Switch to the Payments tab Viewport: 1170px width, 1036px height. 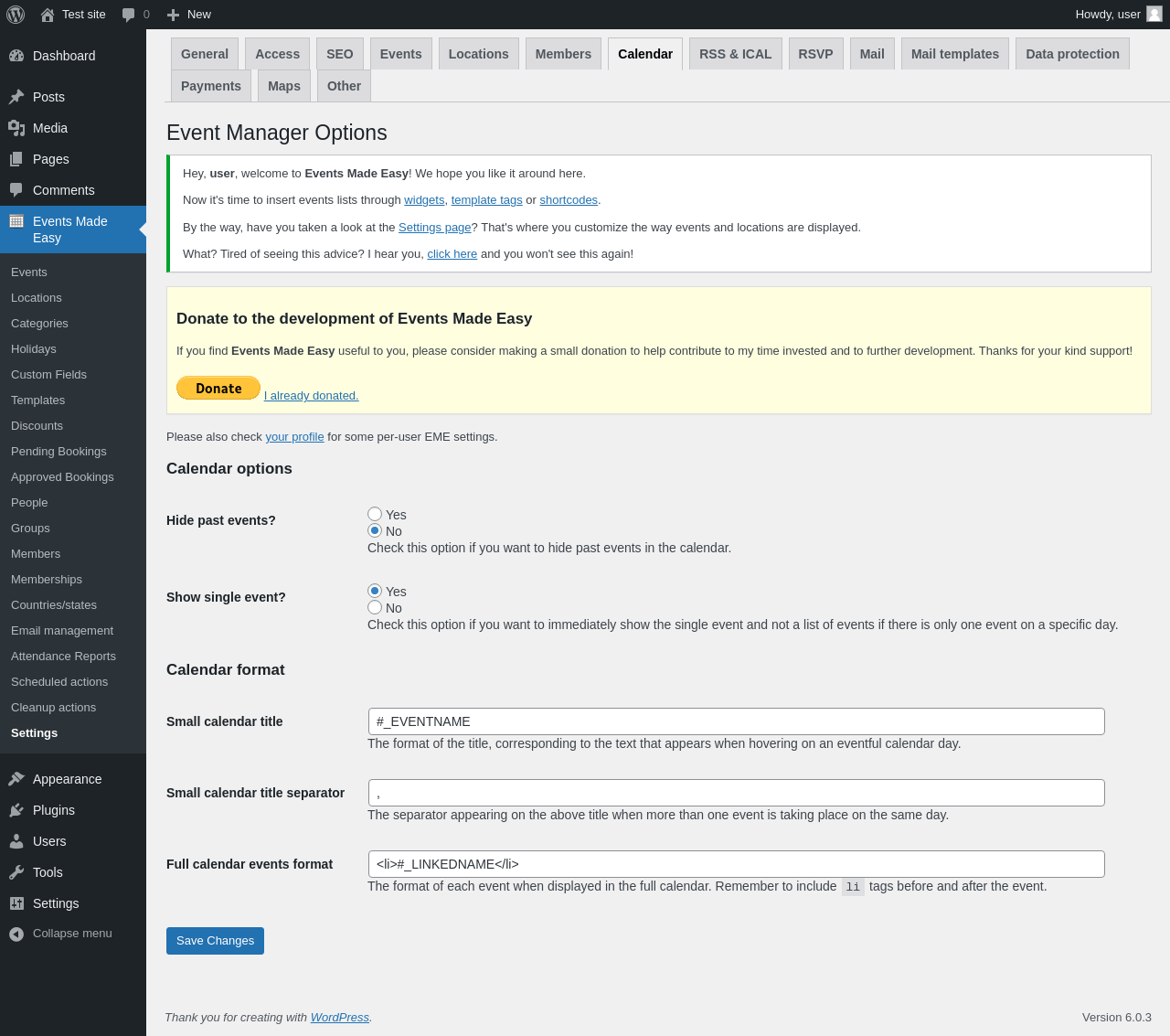(211, 86)
